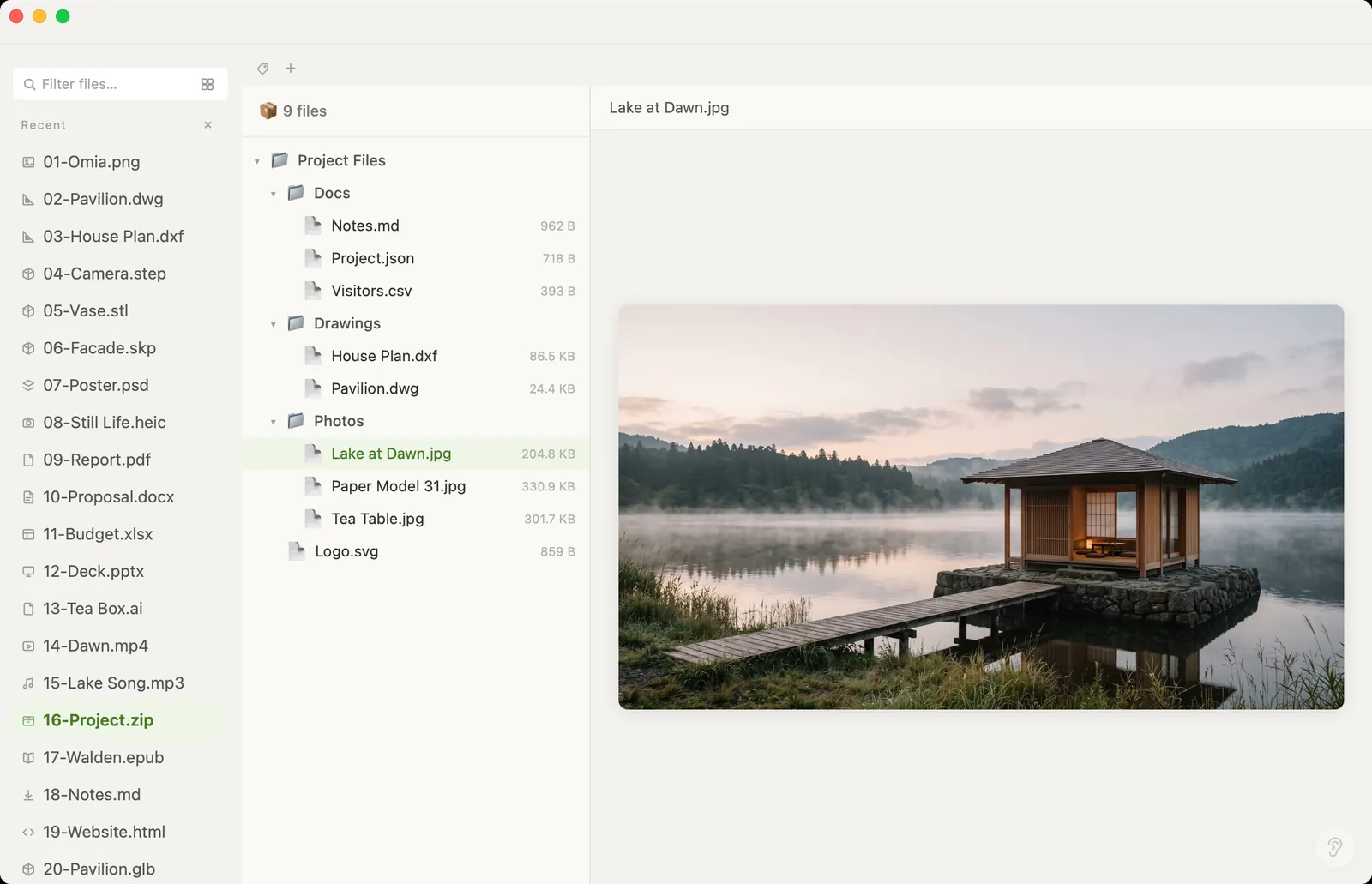Open Tea Table.jpg under Photos
Image resolution: width=1372 pixels, height=884 pixels.
pyautogui.click(x=416, y=519)
